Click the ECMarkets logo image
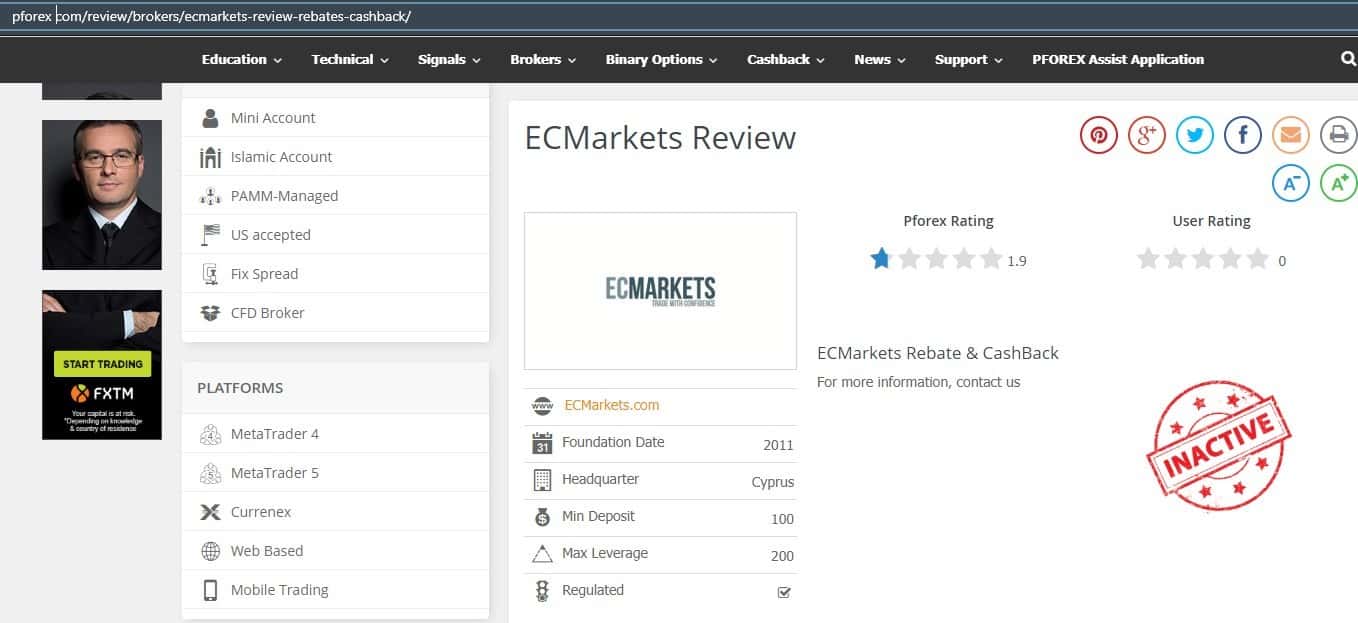This screenshot has height=623, width=1358. [x=661, y=291]
